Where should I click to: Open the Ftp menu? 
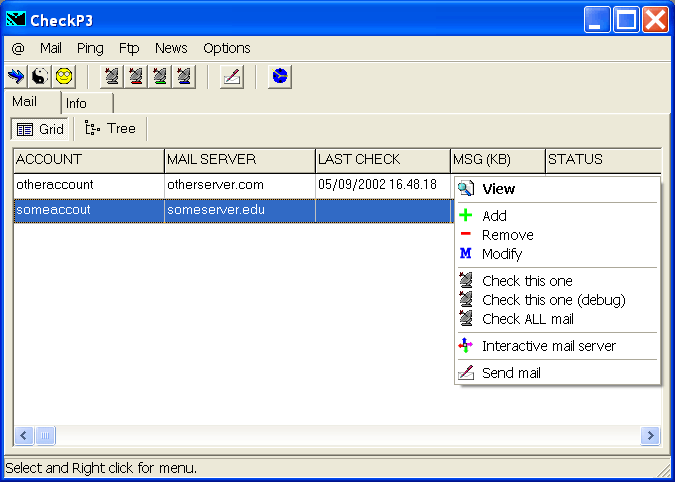[x=129, y=48]
